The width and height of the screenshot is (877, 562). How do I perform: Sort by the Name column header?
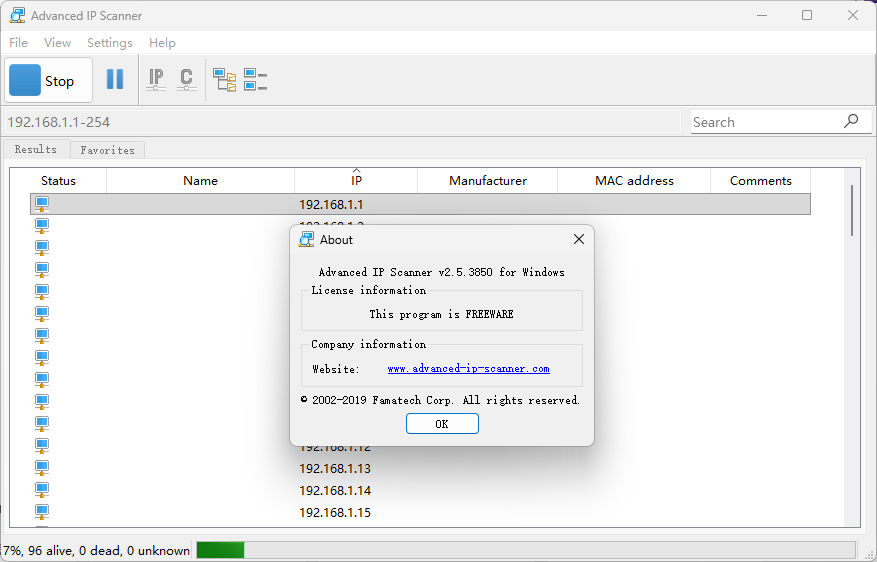(x=200, y=181)
